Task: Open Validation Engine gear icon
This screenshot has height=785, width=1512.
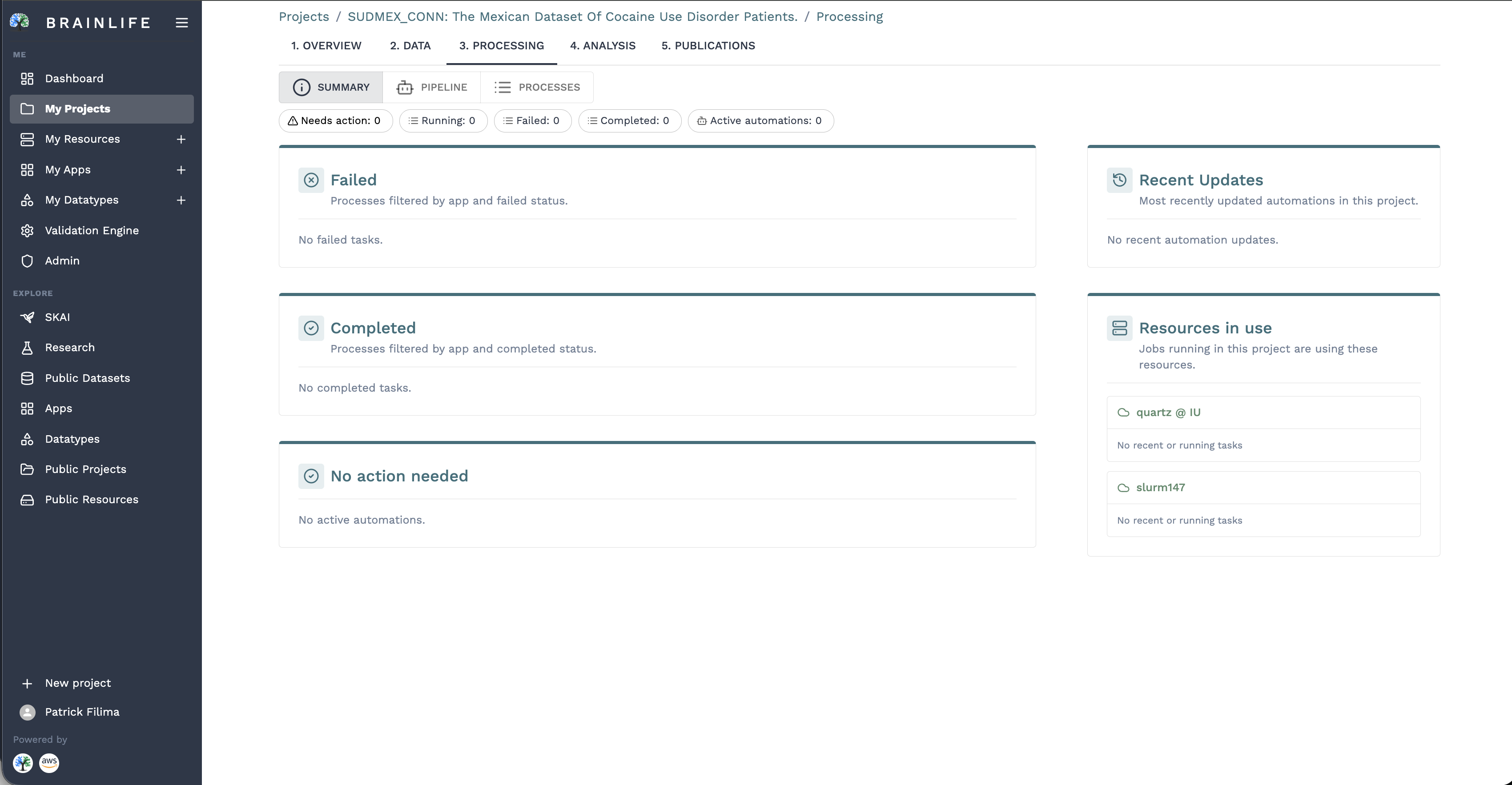Action: point(27,231)
